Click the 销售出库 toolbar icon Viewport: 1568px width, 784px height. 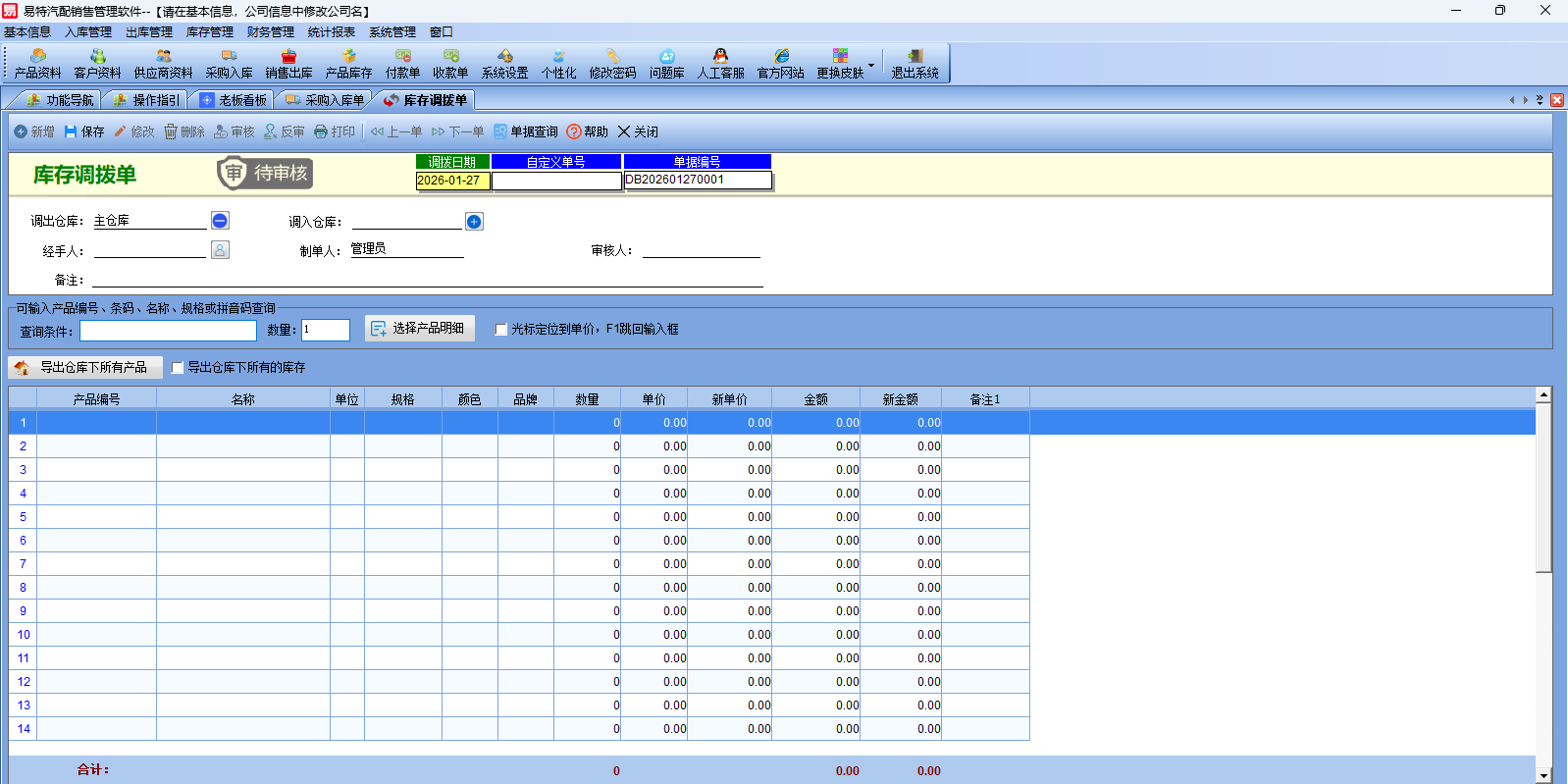[288, 64]
